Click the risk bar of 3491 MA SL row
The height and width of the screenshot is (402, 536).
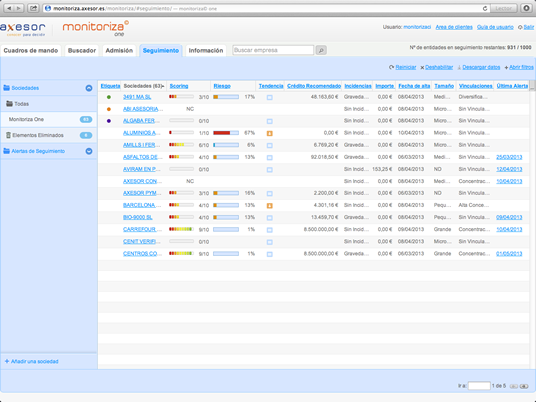tap(226, 97)
